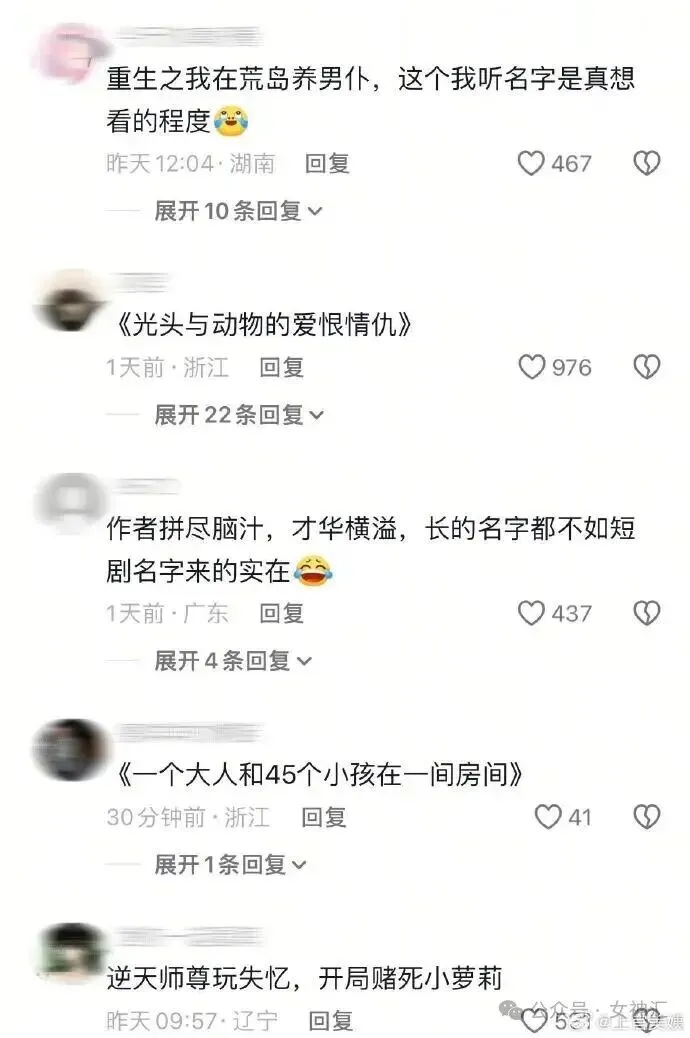
Task: Expand 展开22条回复 replies
Action: pos(239,415)
